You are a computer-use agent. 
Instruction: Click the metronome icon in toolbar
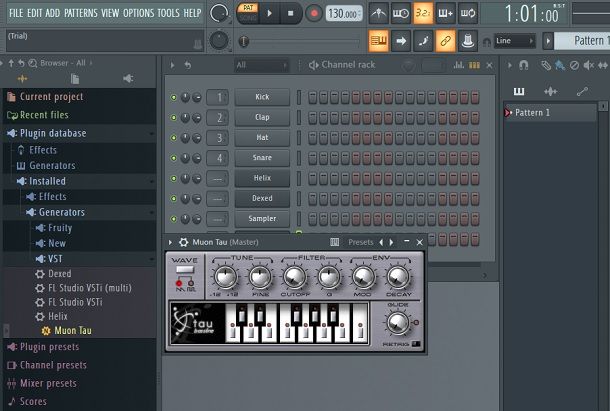point(378,13)
